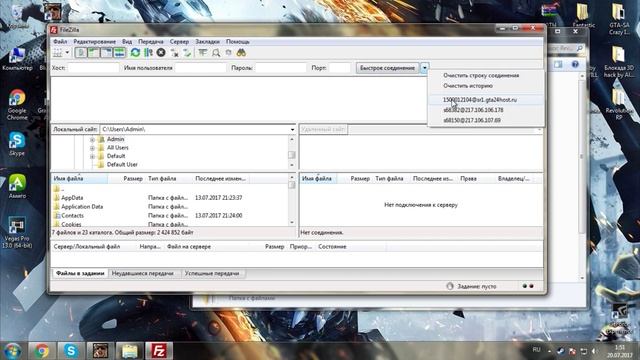Viewport: 640px width, 360px height.
Task: Select the Contacts folder row
Action: point(170,216)
